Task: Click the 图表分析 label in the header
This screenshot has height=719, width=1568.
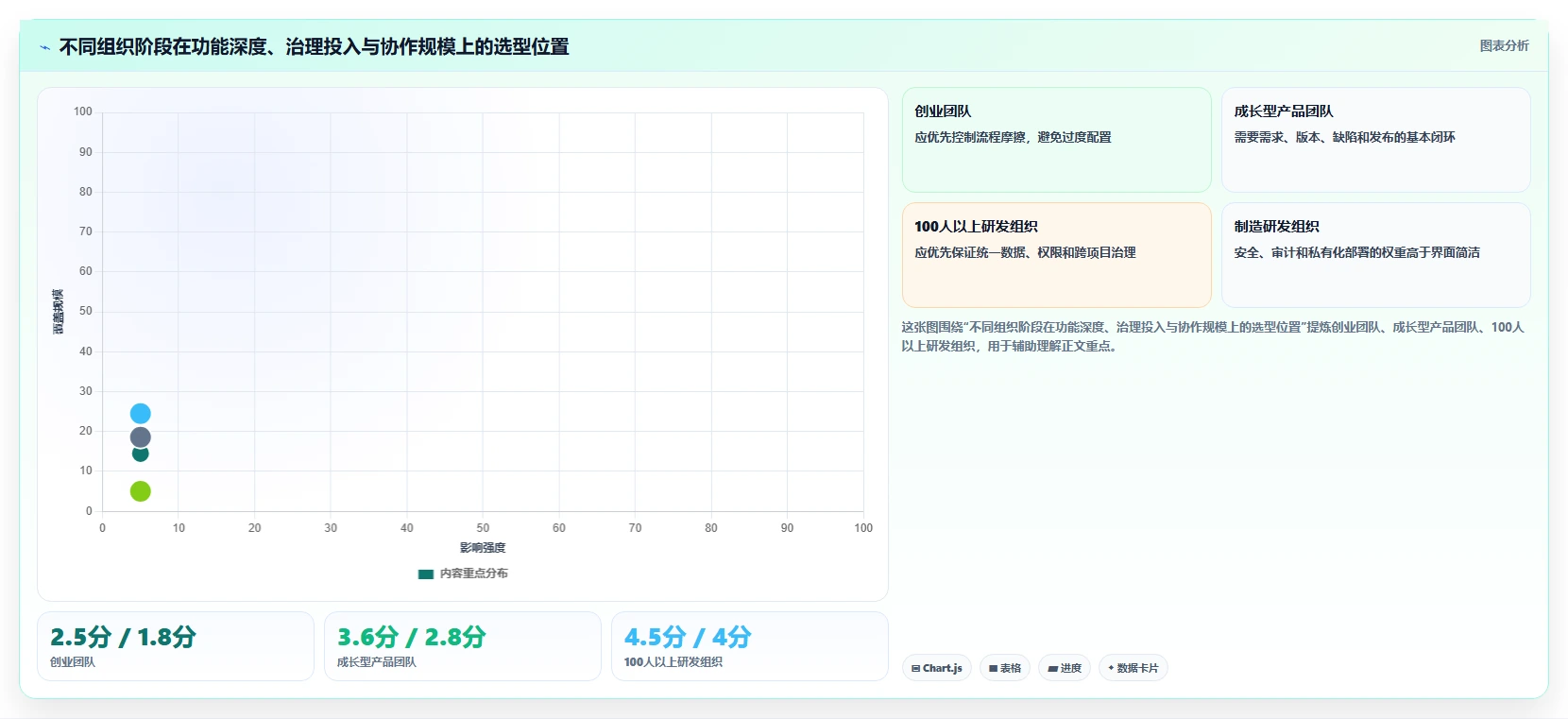Action: click(x=1504, y=45)
